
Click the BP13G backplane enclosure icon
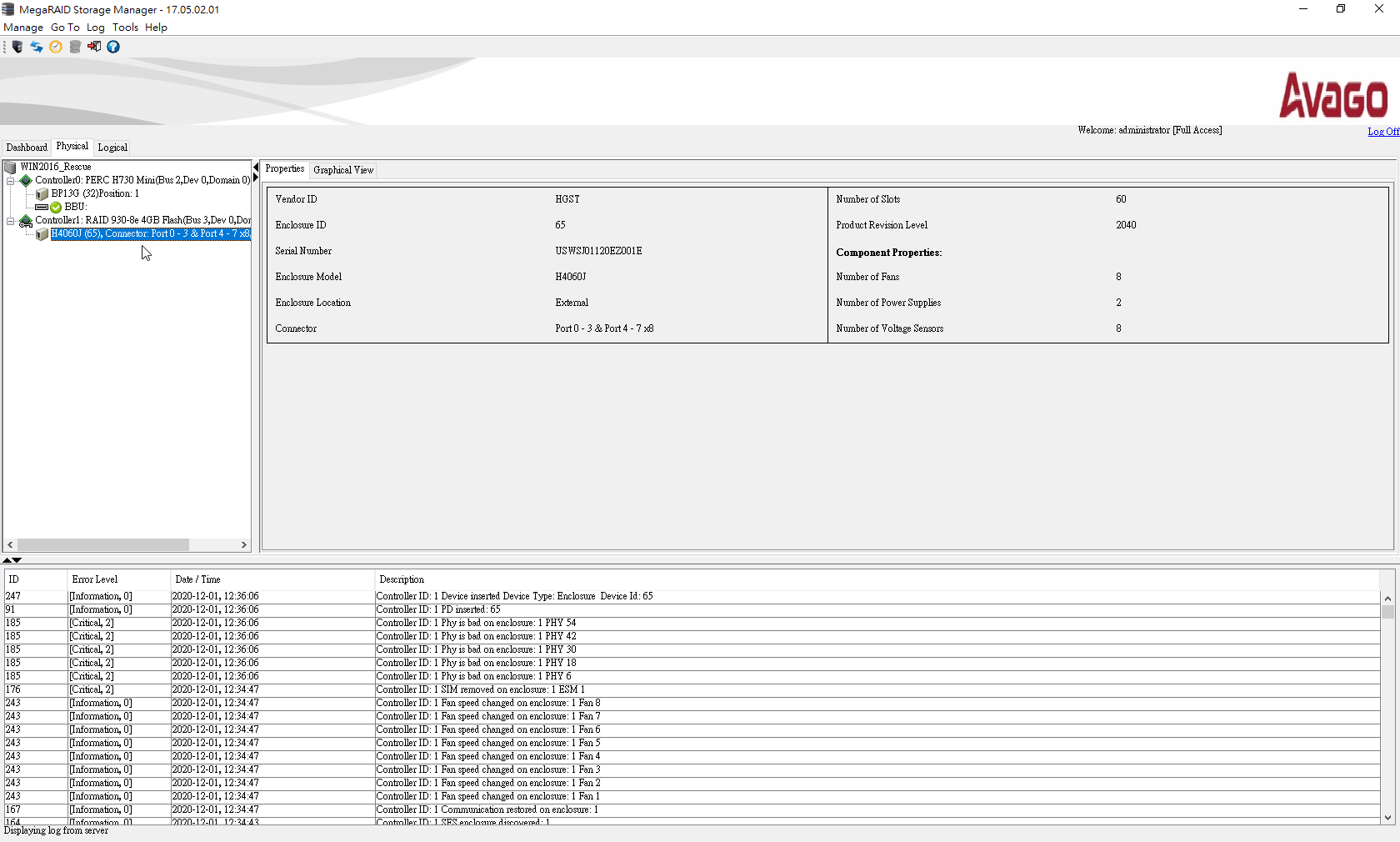(x=42, y=193)
